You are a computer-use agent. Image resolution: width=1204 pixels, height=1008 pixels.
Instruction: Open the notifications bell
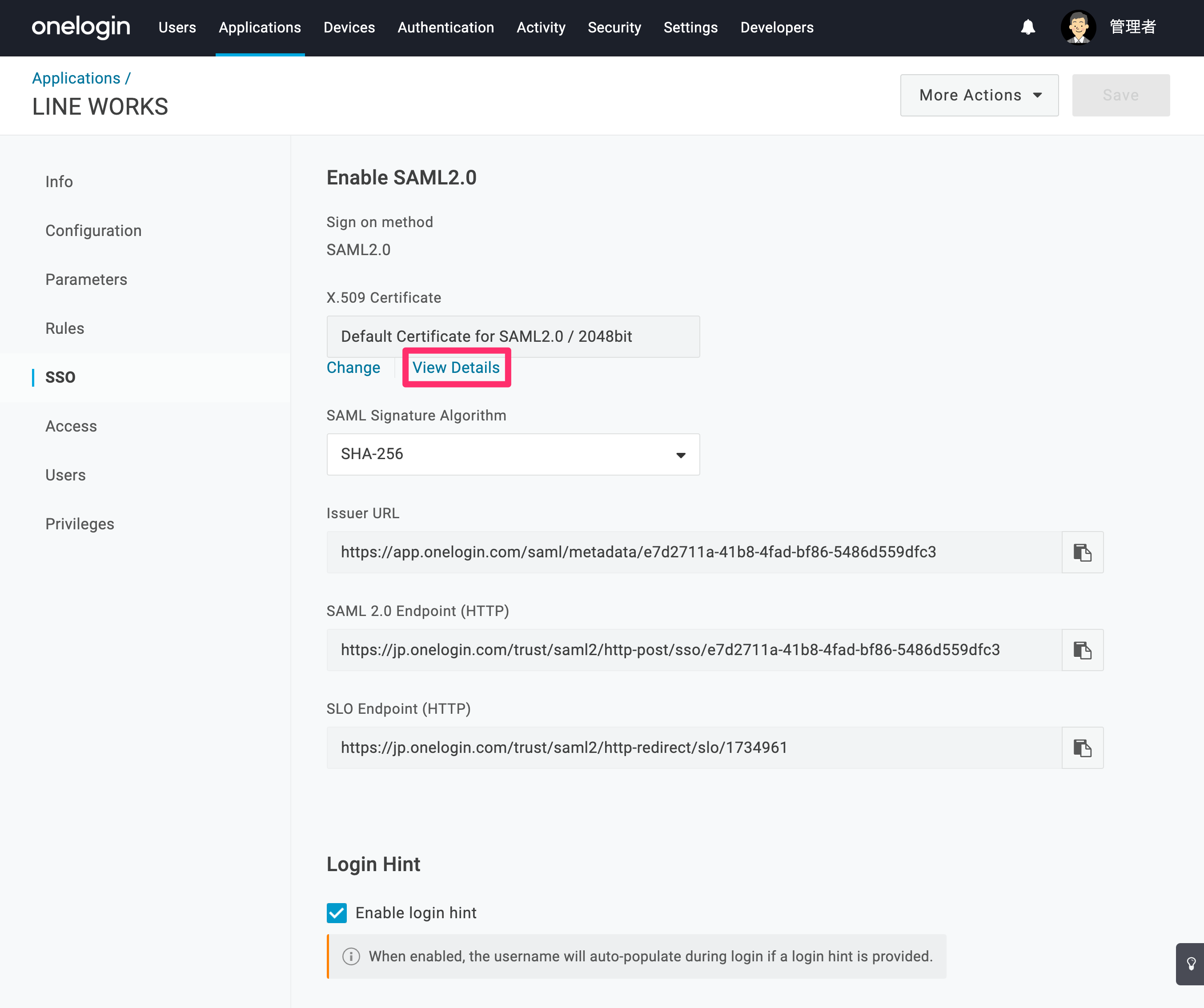[1027, 27]
